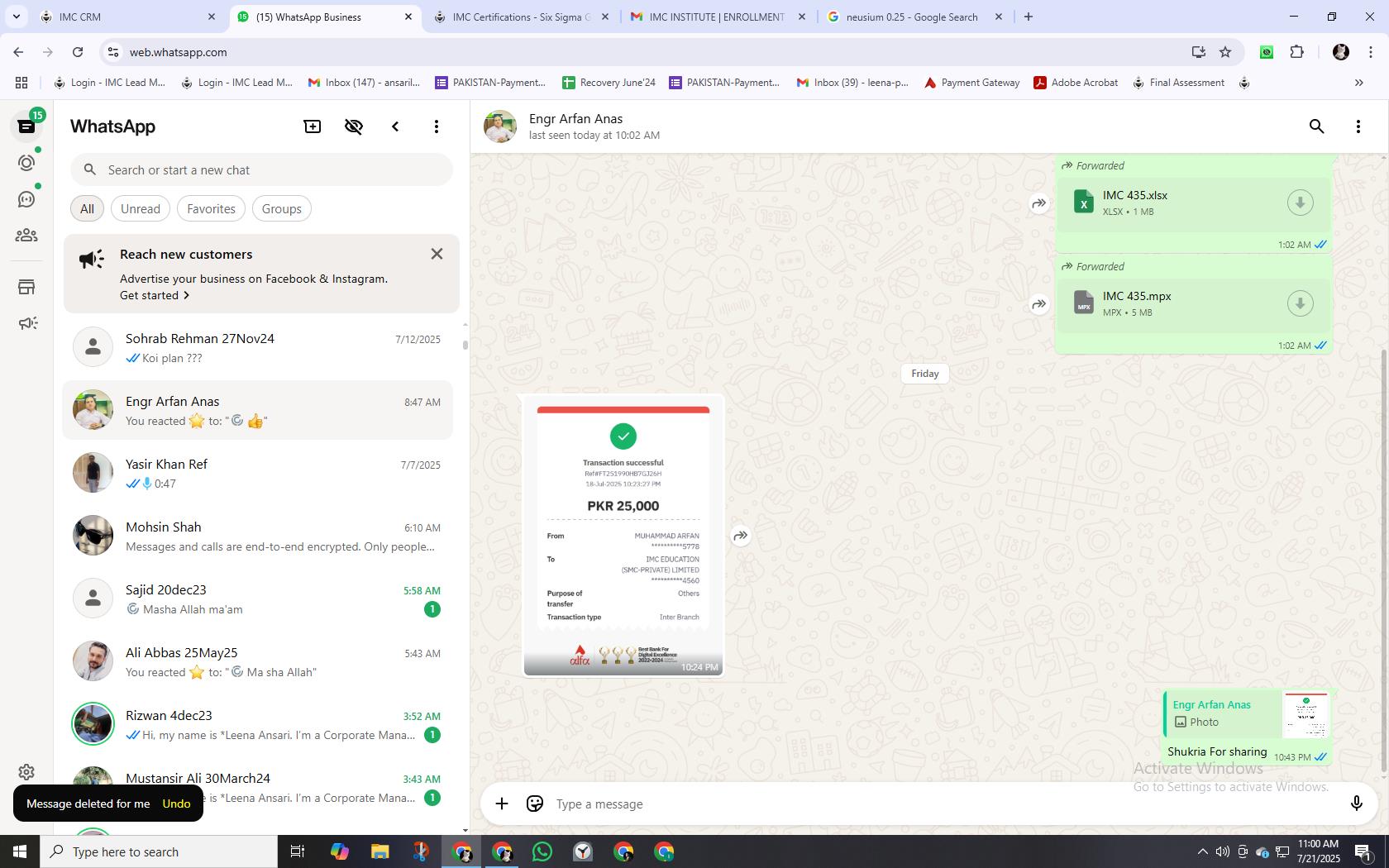Screen dimensions: 1389x868
Task: Open the Communities icon in sidebar
Action: [26, 236]
